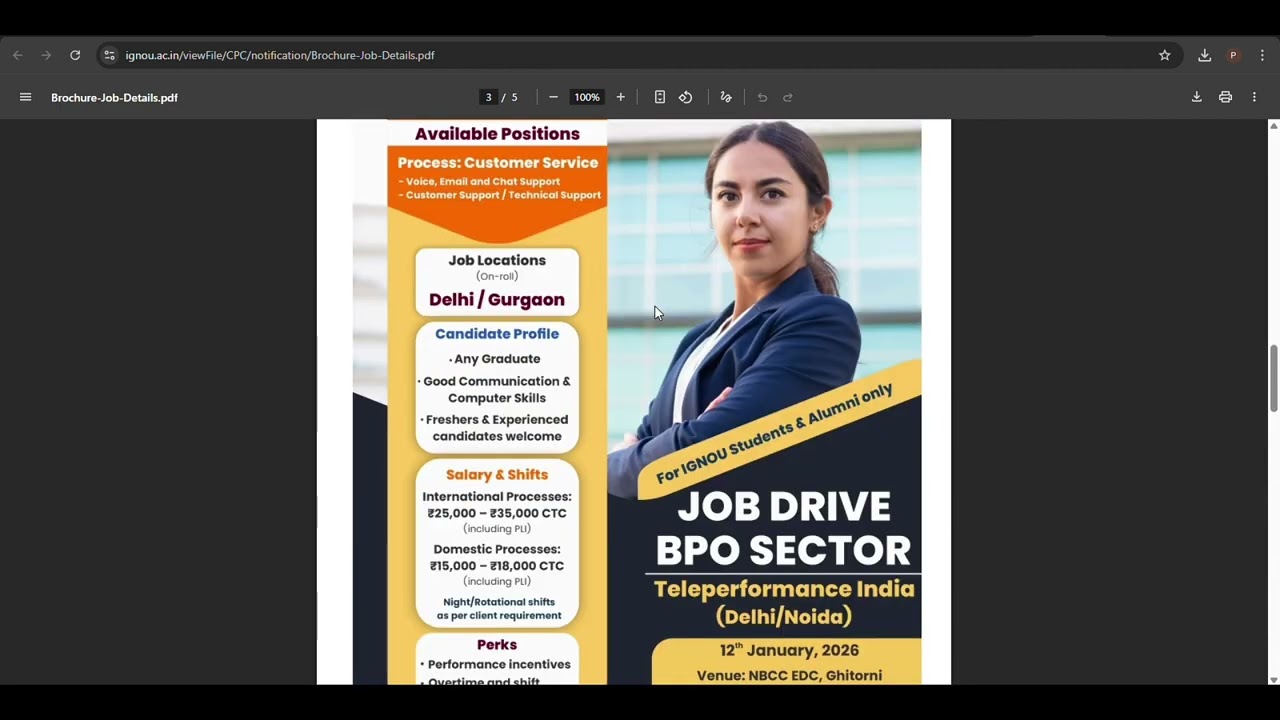This screenshot has width=1280, height=720.
Task: Fit PDF to page
Action: click(660, 97)
